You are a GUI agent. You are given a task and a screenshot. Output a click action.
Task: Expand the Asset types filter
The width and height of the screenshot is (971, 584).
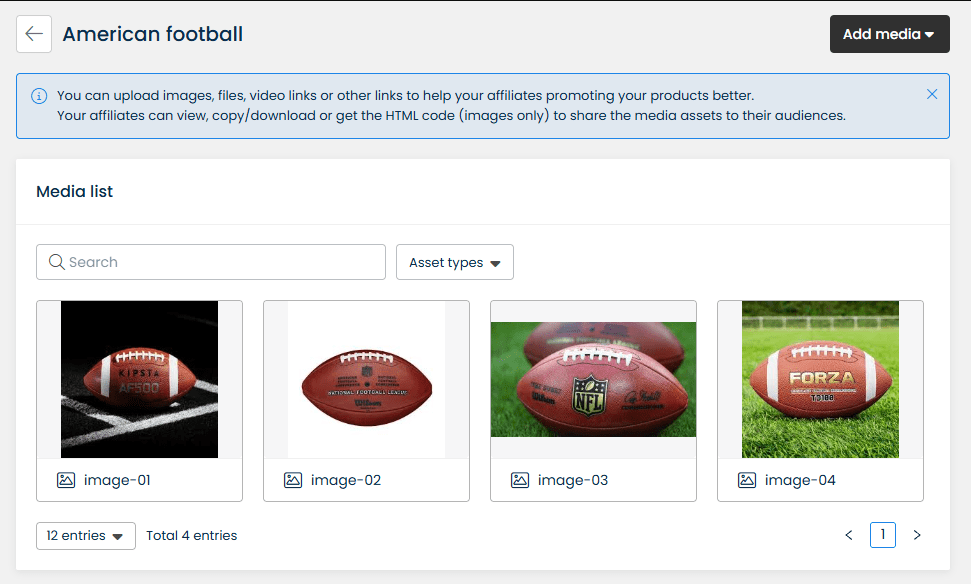(x=455, y=262)
